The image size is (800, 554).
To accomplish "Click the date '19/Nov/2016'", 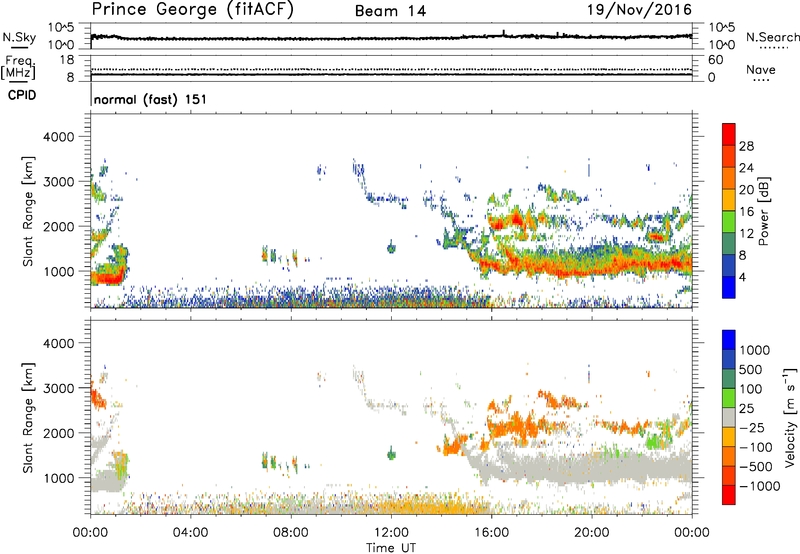I will (640, 10).
